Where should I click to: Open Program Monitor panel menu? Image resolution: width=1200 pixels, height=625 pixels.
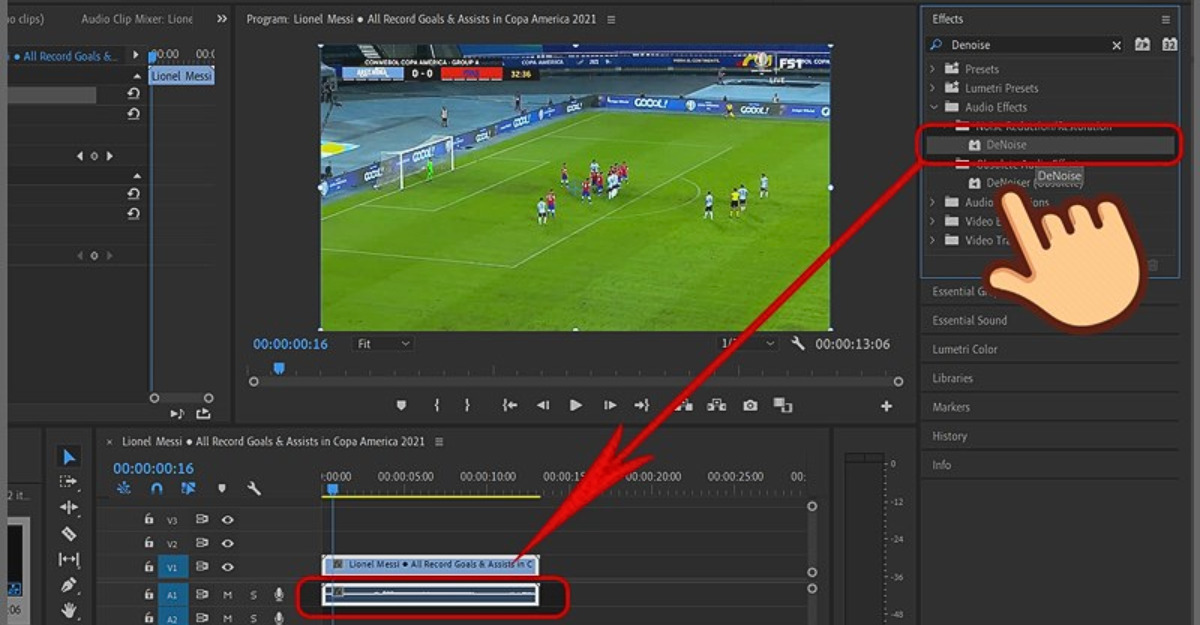611,19
